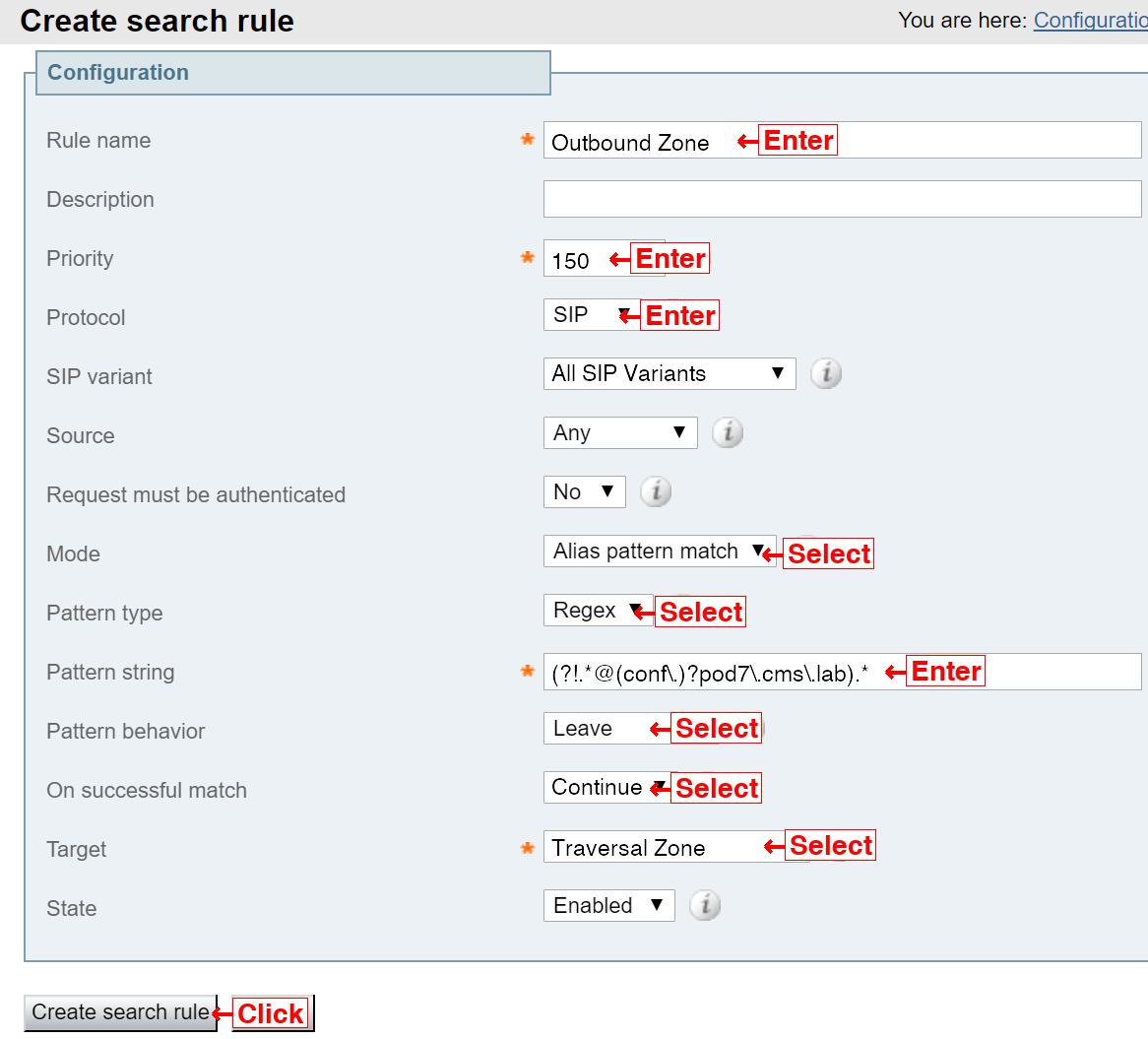
Task: Open the Pattern type dropdown showing Regex
Action: [598, 610]
